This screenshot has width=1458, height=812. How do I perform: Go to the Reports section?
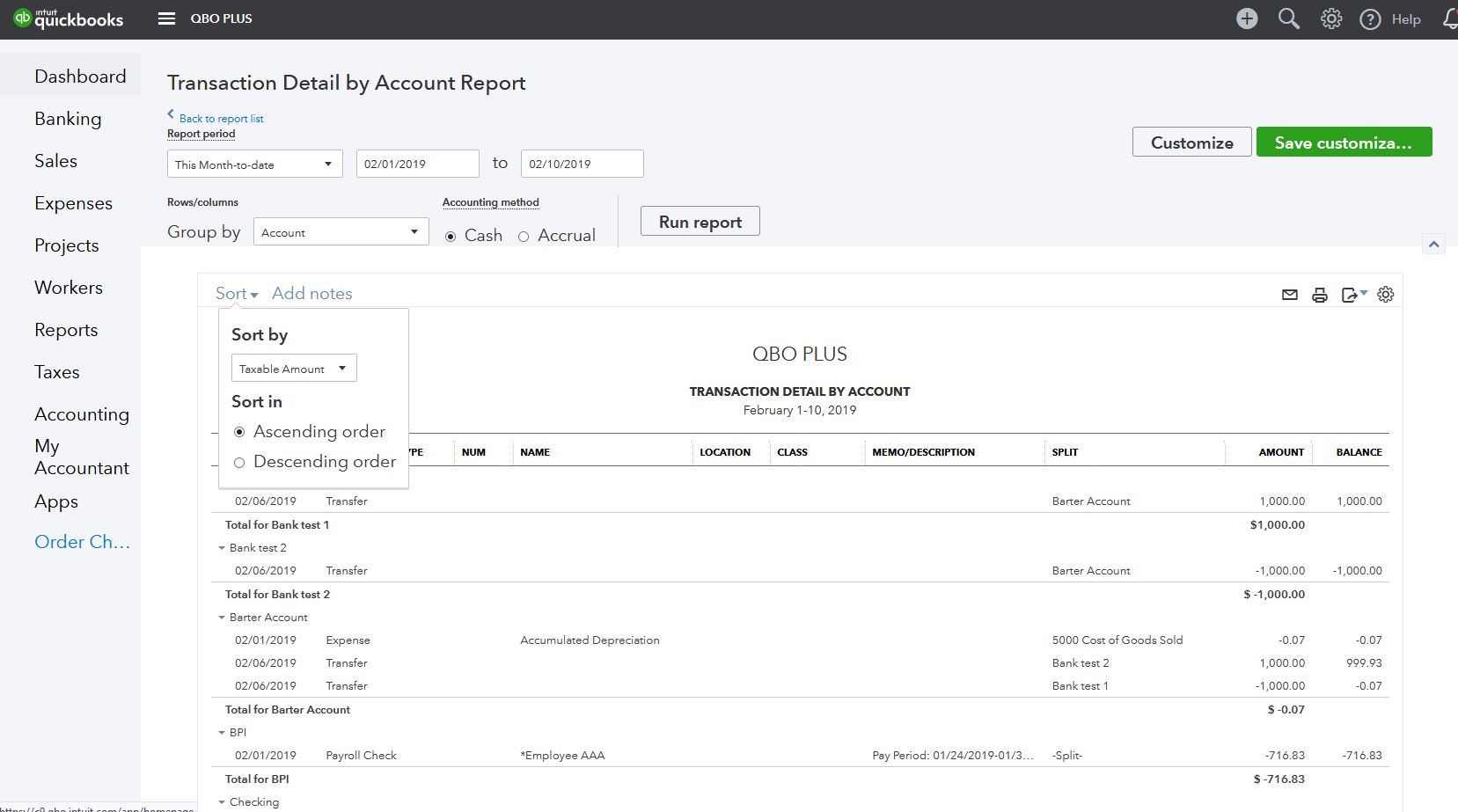tap(66, 329)
